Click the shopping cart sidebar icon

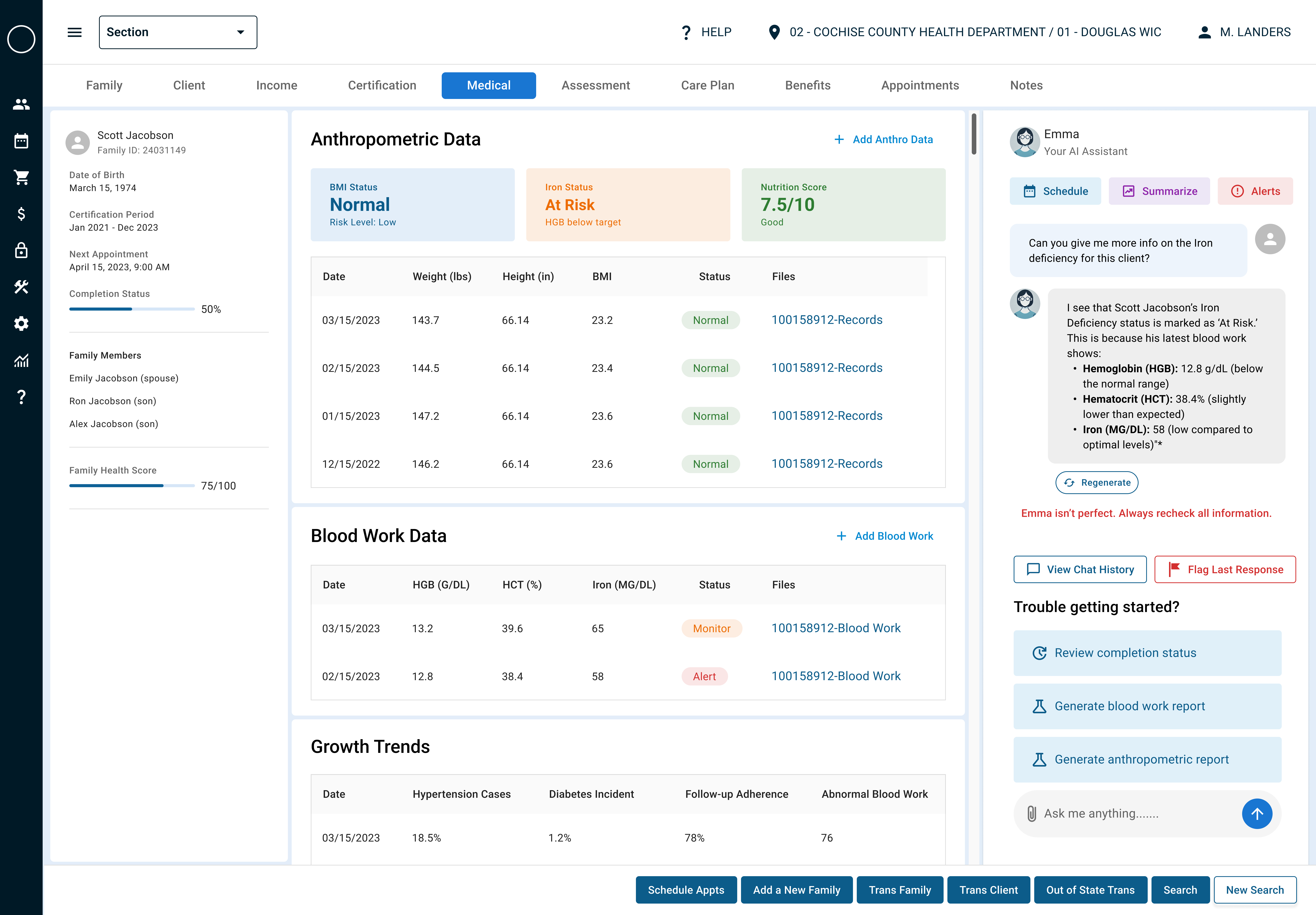point(21,178)
